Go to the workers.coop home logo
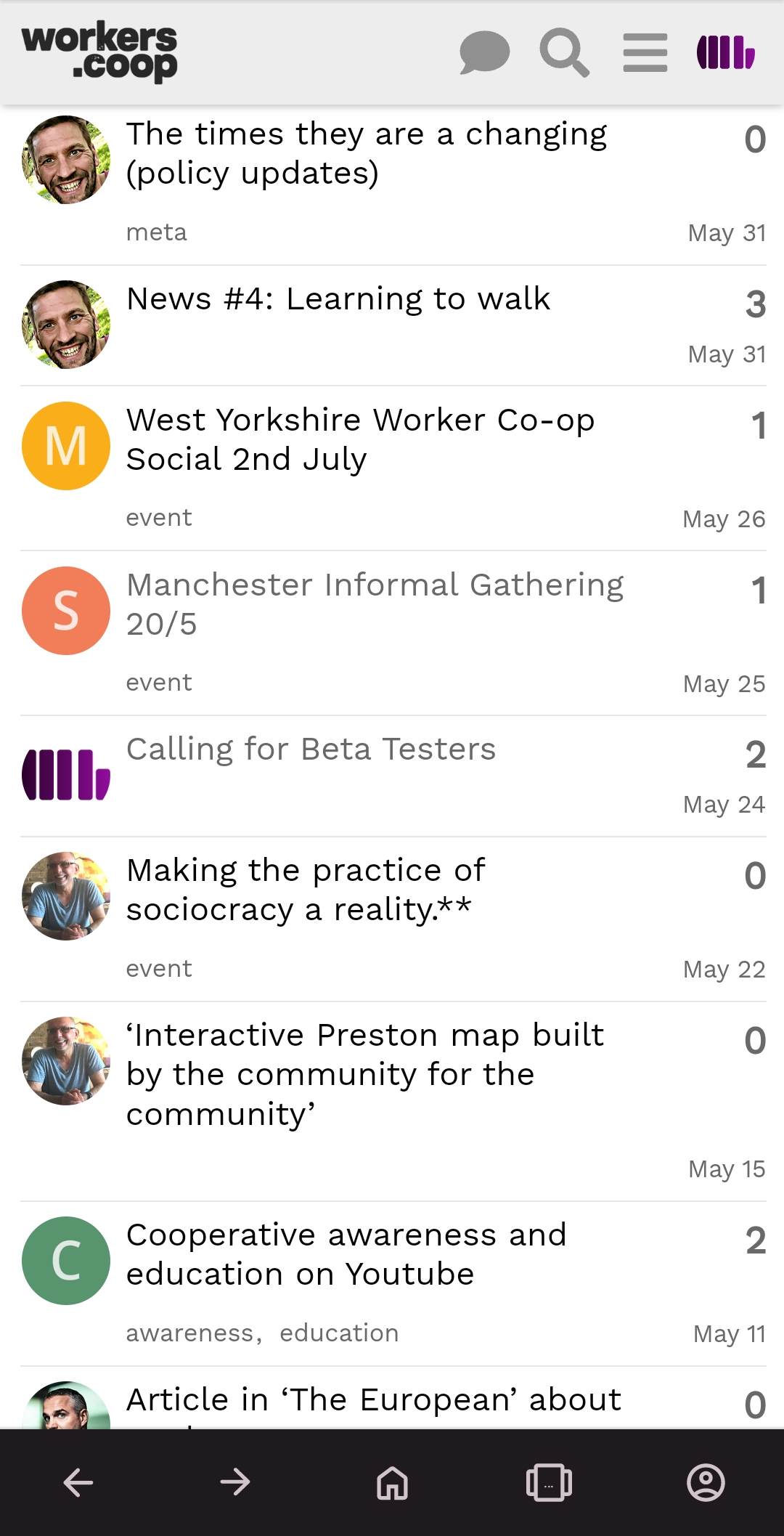This screenshot has height=1536, width=784. (99, 51)
